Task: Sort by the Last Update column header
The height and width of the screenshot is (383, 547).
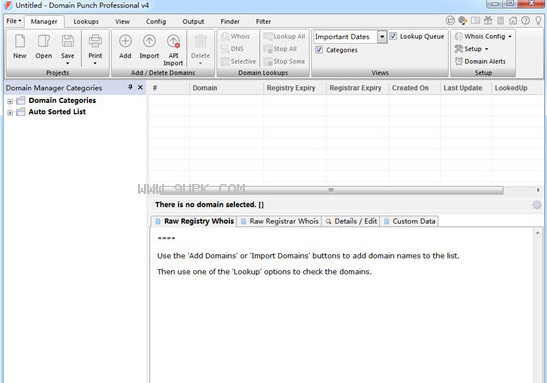Action: click(x=466, y=88)
